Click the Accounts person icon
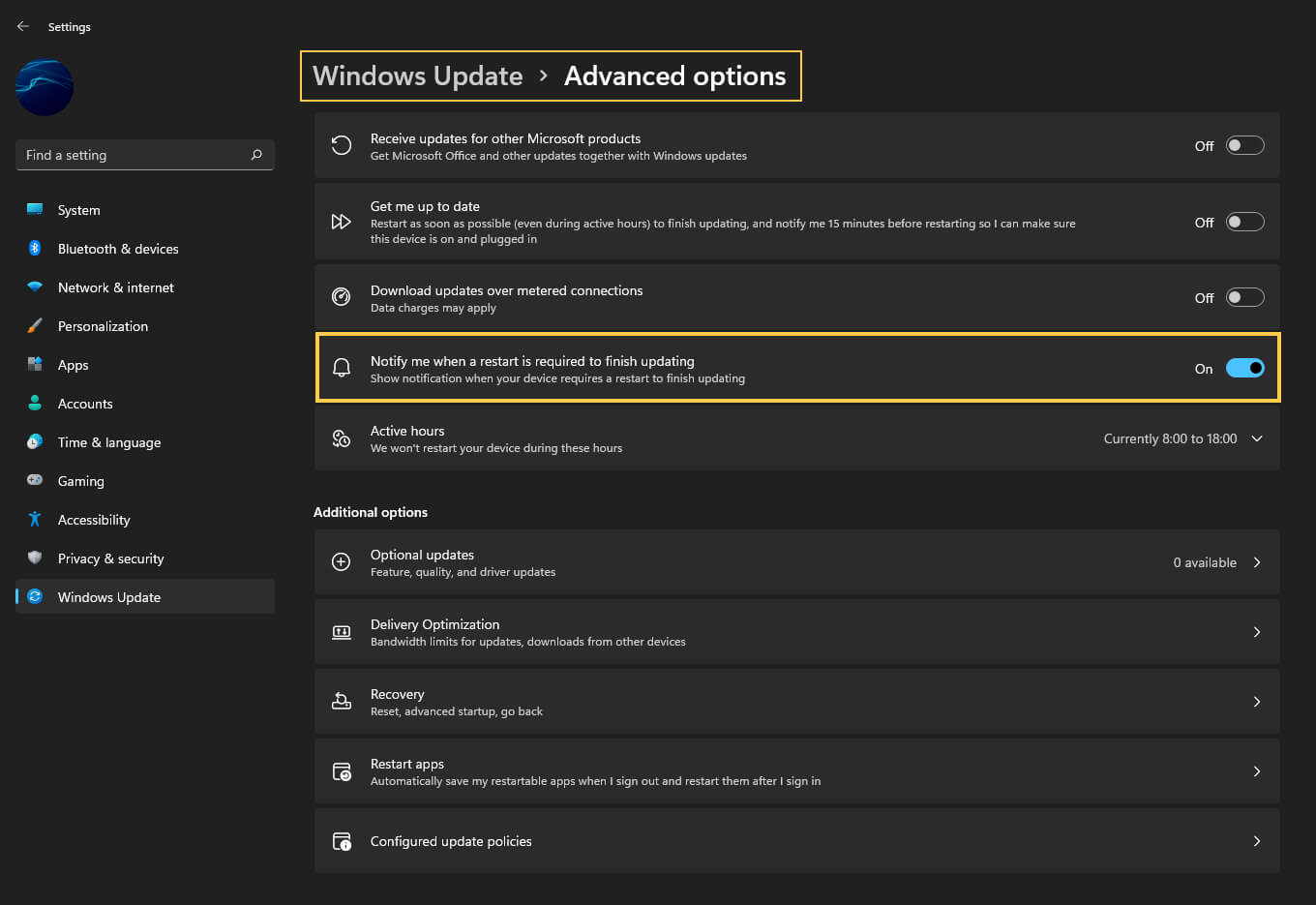 pyautogui.click(x=35, y=403)
